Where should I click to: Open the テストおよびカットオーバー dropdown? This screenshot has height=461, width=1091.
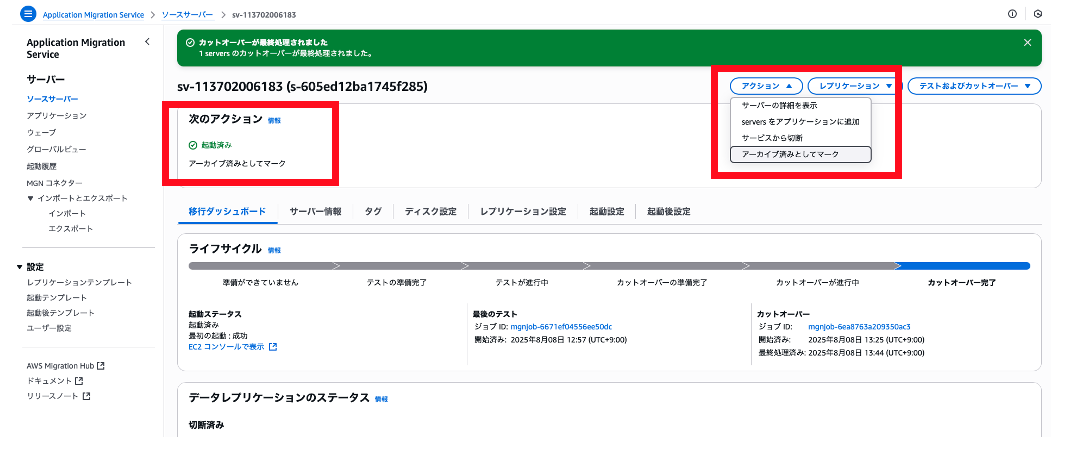pos(974,86)
